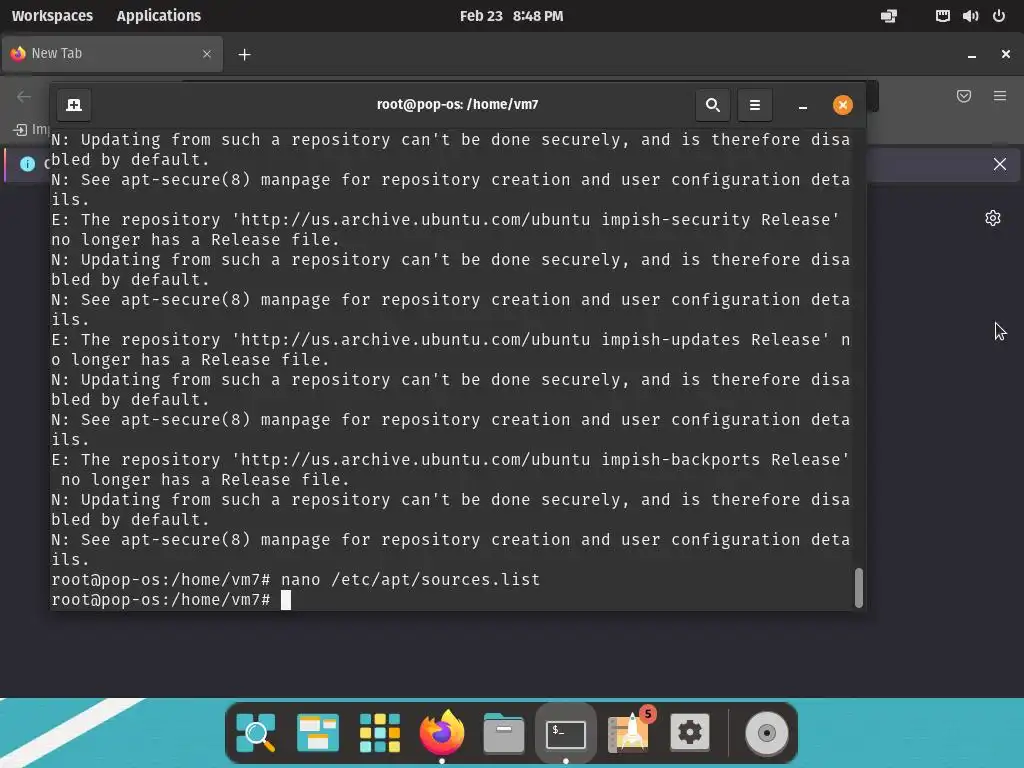Switch to Firefox from the dock
This screenshot has width=1024, height=768.
[x=441, y=733]
